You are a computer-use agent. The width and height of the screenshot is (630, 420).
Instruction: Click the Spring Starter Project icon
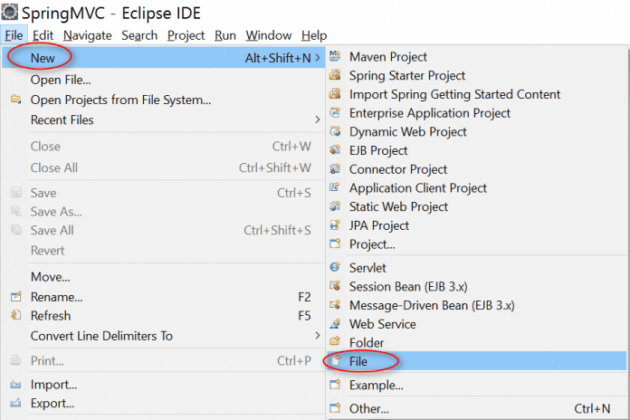(336, 76)
